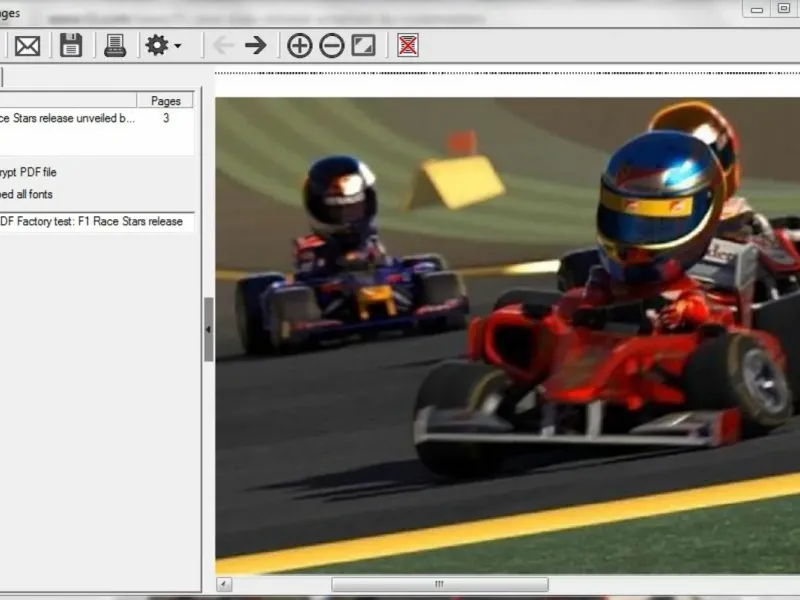Image resolution: width=800 pixels, height=600 pixels.
Task: Click the kart racing page preview image
Action: 507,330
